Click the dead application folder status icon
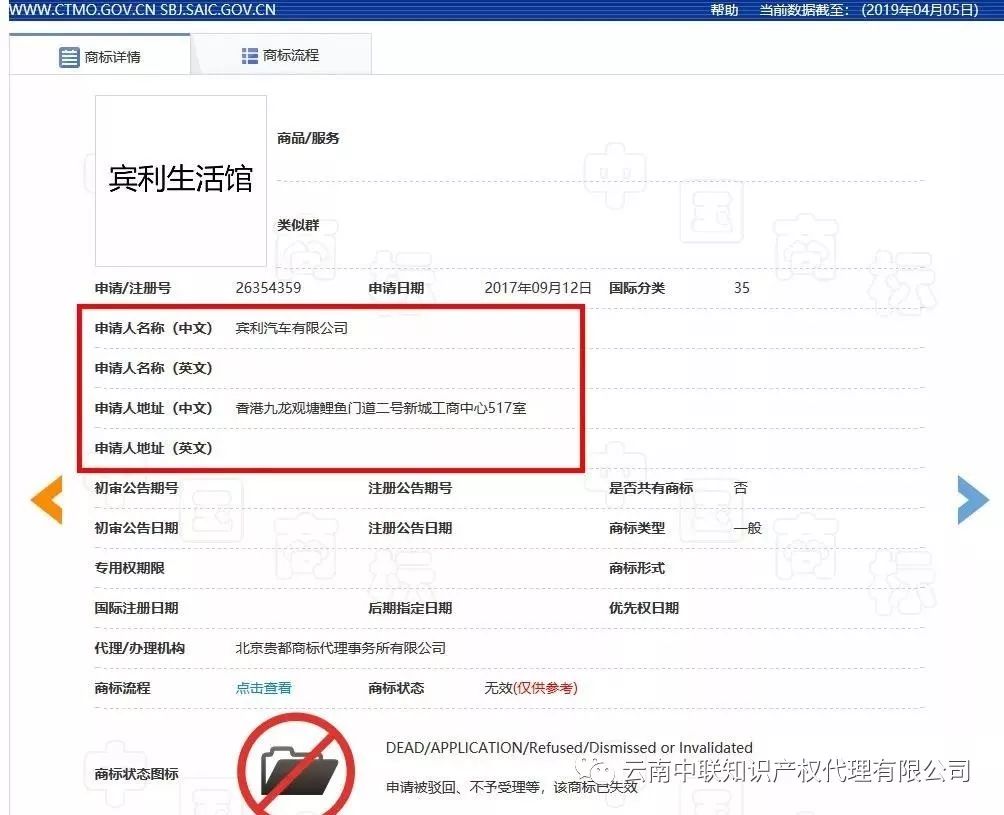Image resolution: width=1004 pixels, height=815 pixels. point(296,766)
